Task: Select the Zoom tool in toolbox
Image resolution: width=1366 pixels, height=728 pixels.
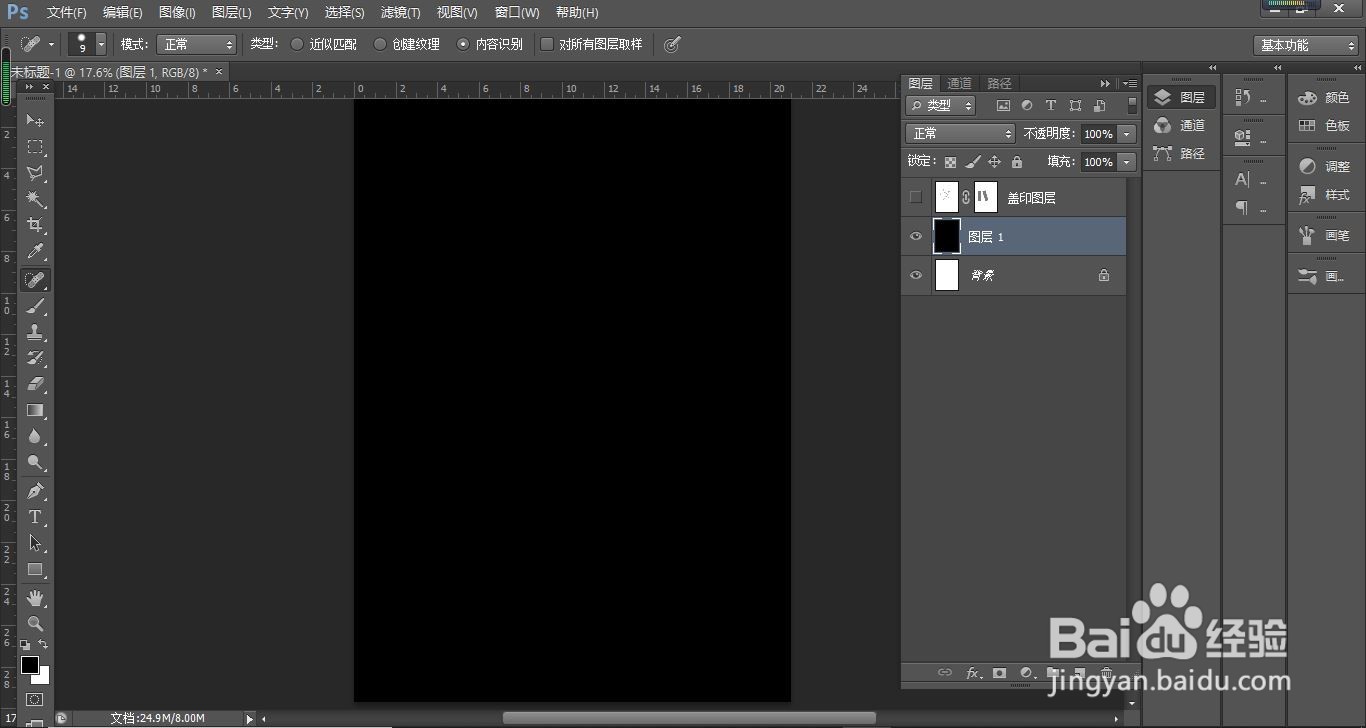Action: tap(35, 623)
